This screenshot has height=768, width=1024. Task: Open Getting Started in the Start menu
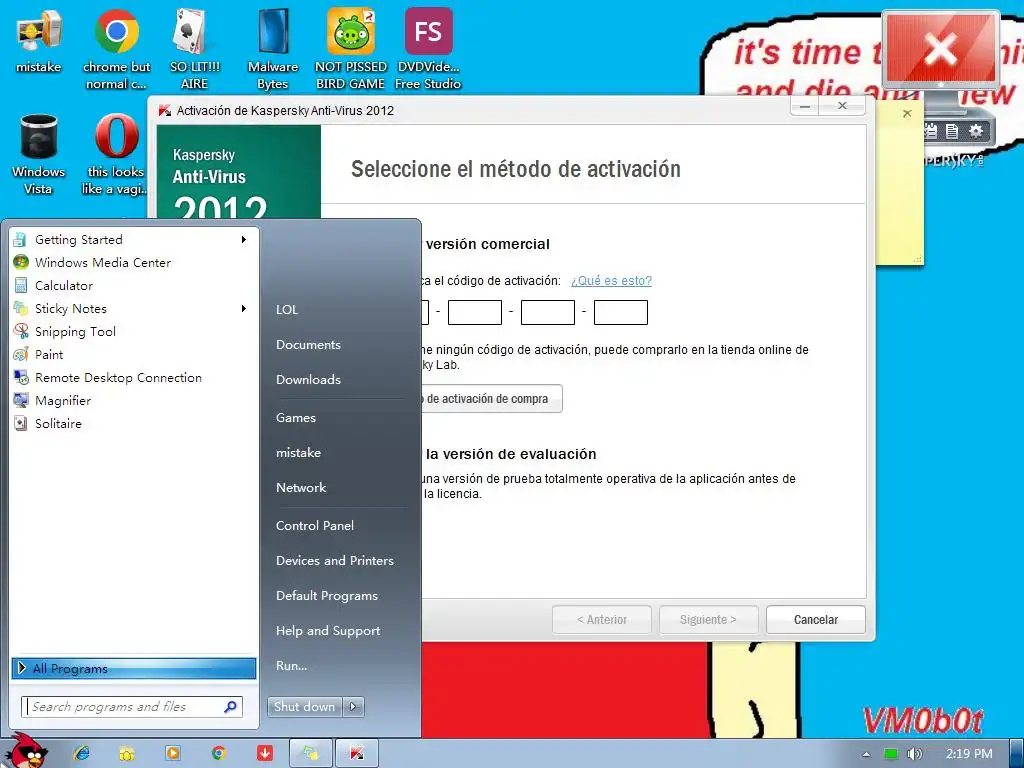click(131, 240)
